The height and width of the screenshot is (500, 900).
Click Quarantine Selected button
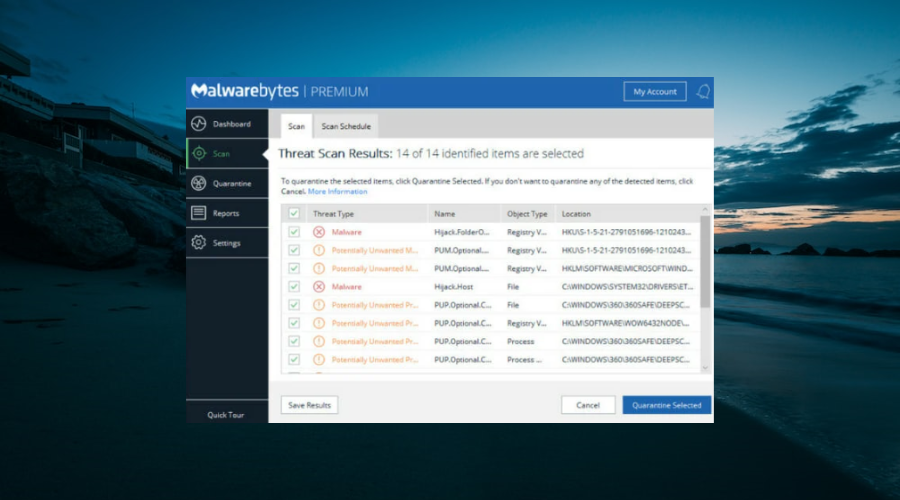tap(666, 405)
